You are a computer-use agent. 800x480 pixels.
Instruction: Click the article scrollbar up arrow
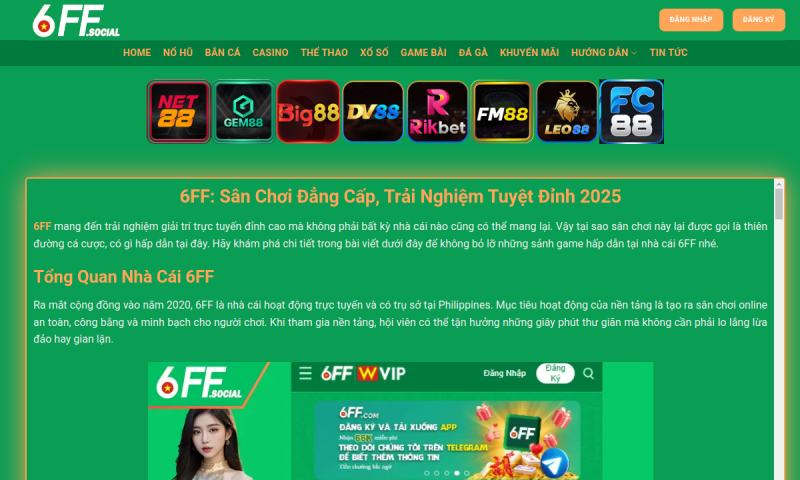click(x=779, y=184)
